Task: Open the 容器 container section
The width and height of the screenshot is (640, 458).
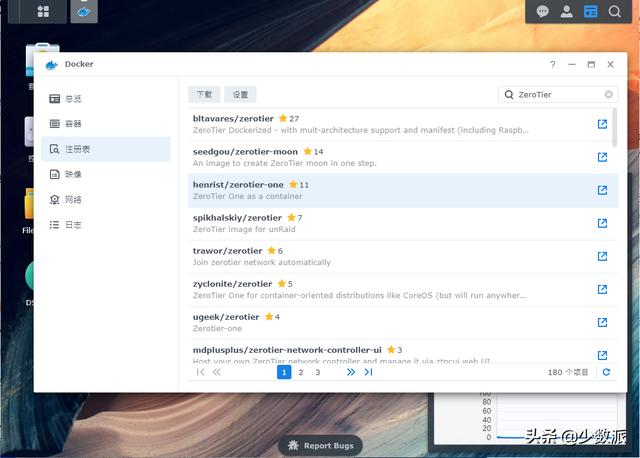Action: [106, 124]
